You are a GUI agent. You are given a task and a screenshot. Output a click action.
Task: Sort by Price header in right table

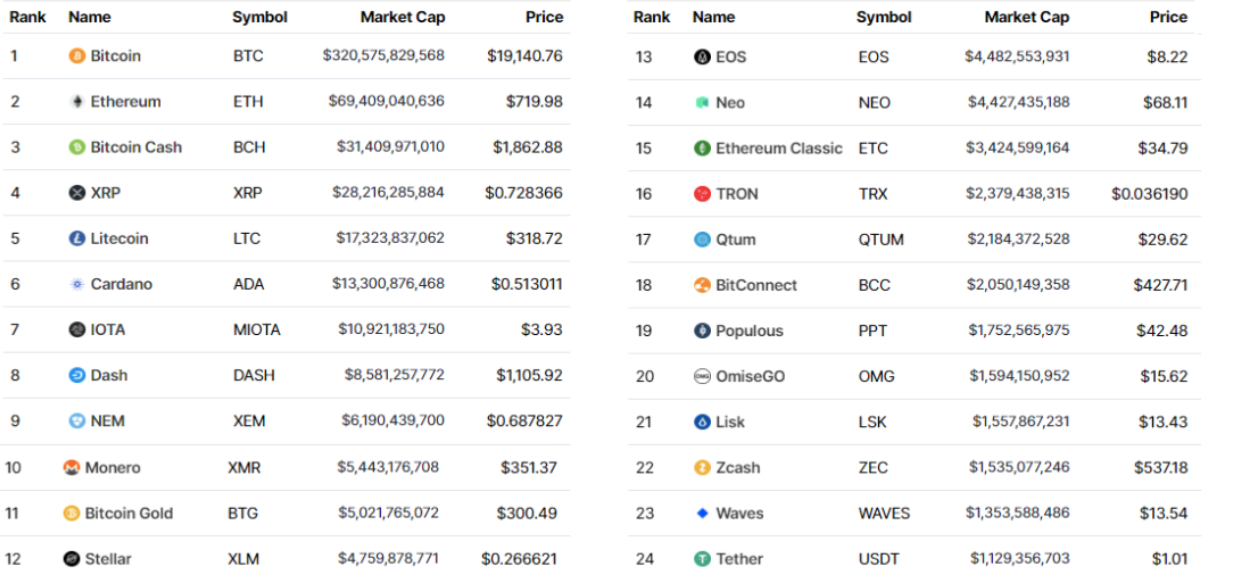[x=1169, y=17]
